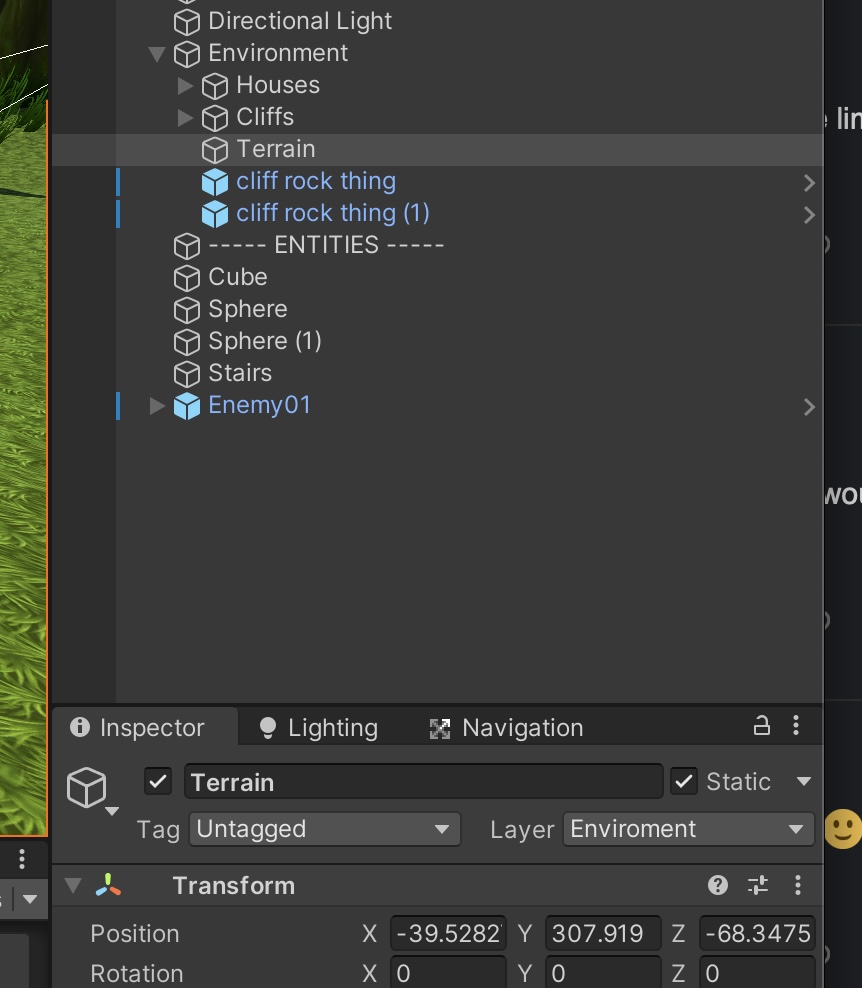Screen dimensions: 862x988
Task: Open the cliff rock thing prefab arrow
Action: point(809,182)
